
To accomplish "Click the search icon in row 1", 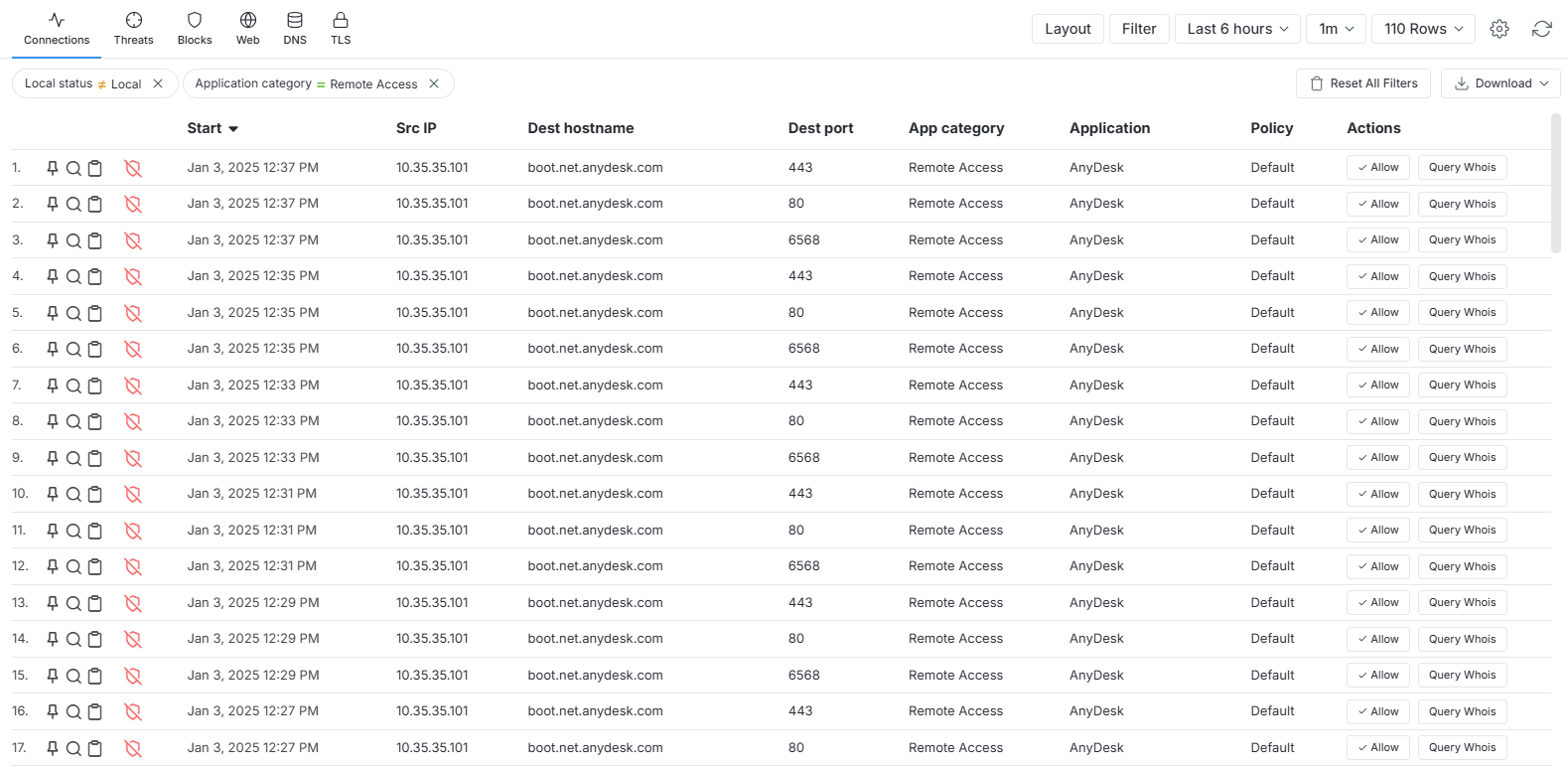I will (x=73, y=168).
